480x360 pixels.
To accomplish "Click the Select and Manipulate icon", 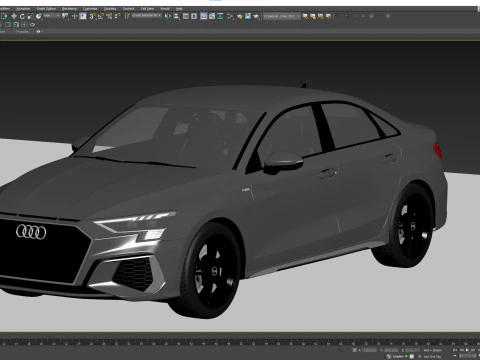I will pos(75,16).
